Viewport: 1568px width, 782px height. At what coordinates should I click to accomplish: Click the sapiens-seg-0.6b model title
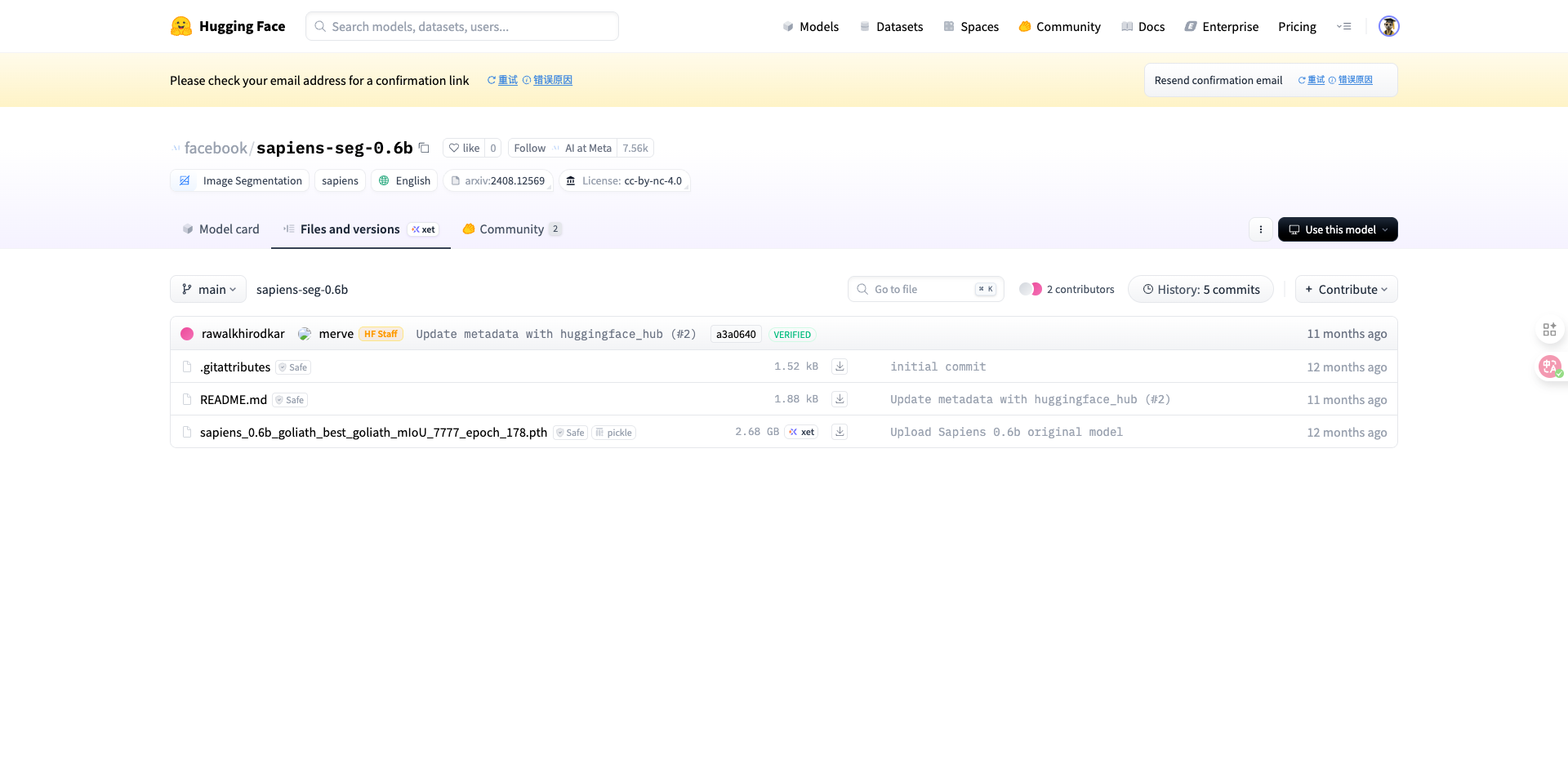335,148
